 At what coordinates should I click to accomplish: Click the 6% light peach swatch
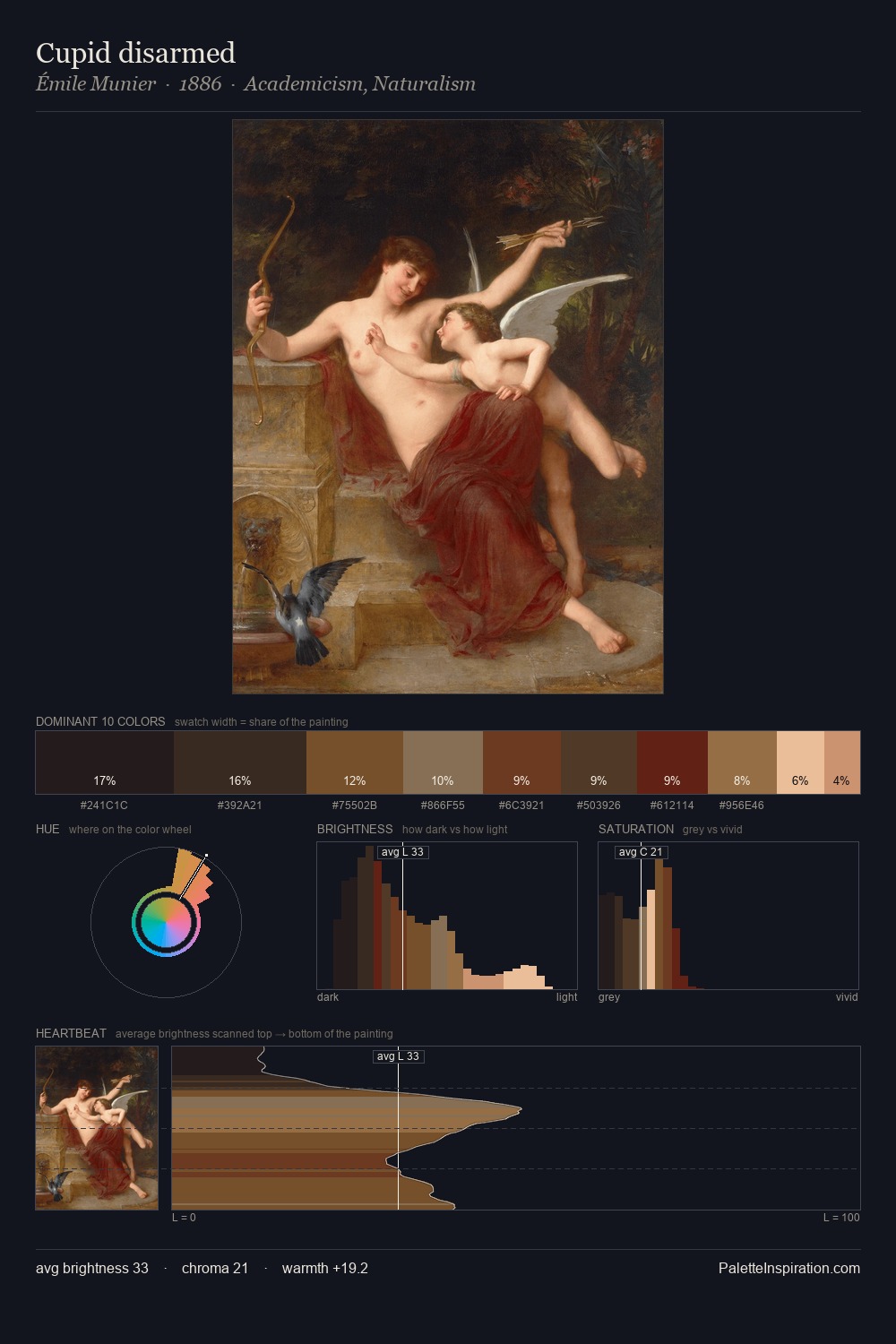[800, 762]
